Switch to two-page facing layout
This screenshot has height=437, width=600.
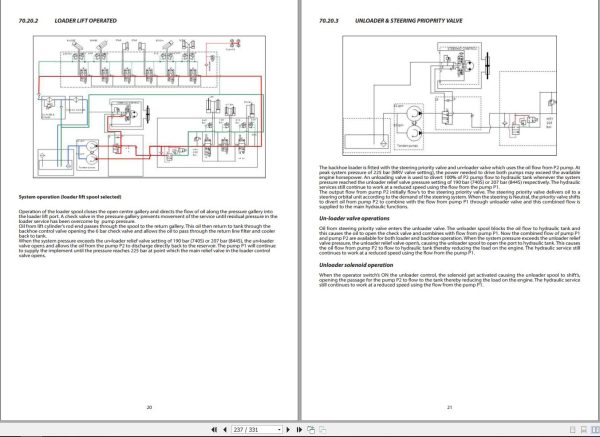(x=595, y=430)
